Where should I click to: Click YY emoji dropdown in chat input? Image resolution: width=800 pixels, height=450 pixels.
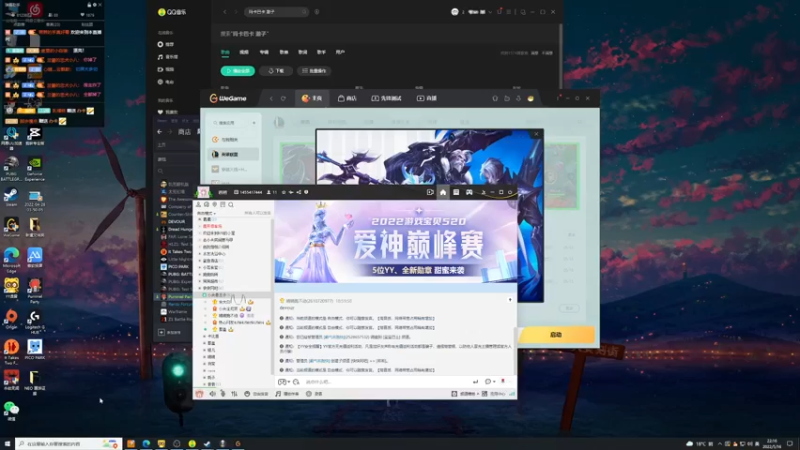click(284, 382)
